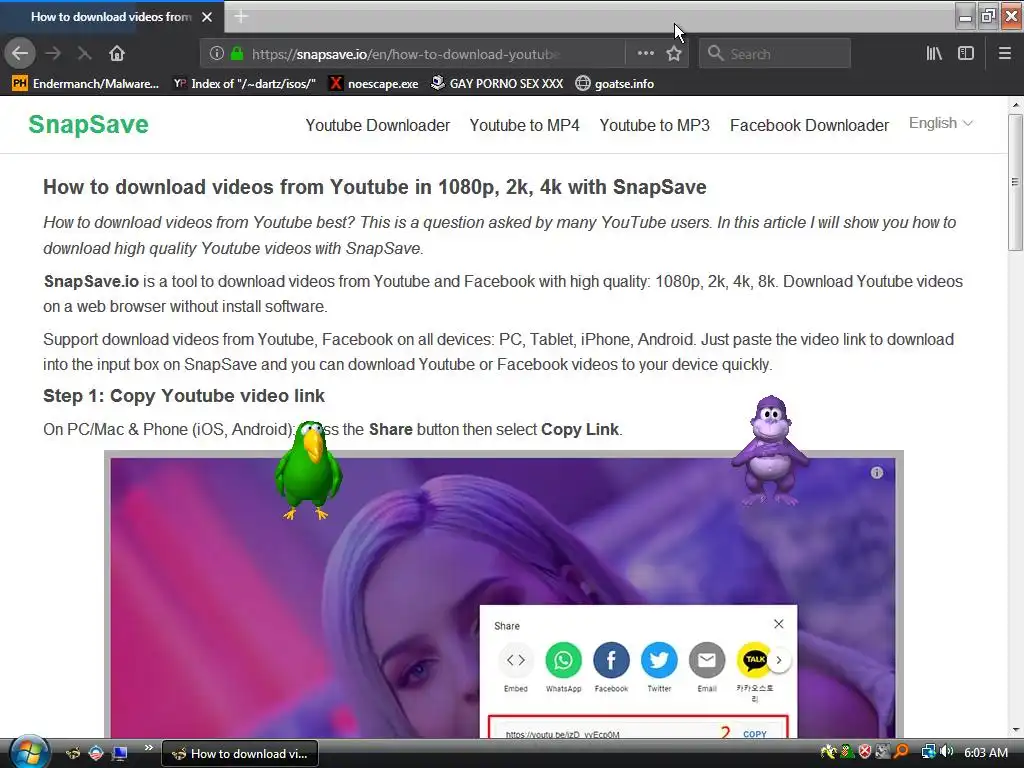1024x768 pixels.
Task: Open the 'Index of /~dartz/isos/' bookmark
Action: click(x=245, y=84)
